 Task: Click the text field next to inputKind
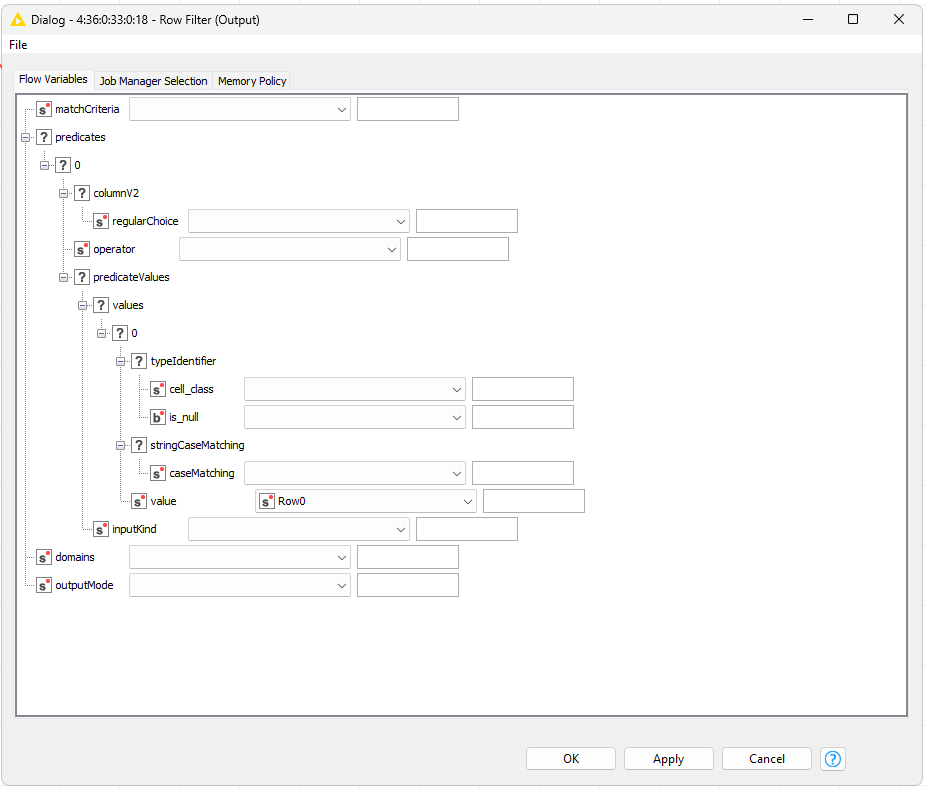pos(466,529)
